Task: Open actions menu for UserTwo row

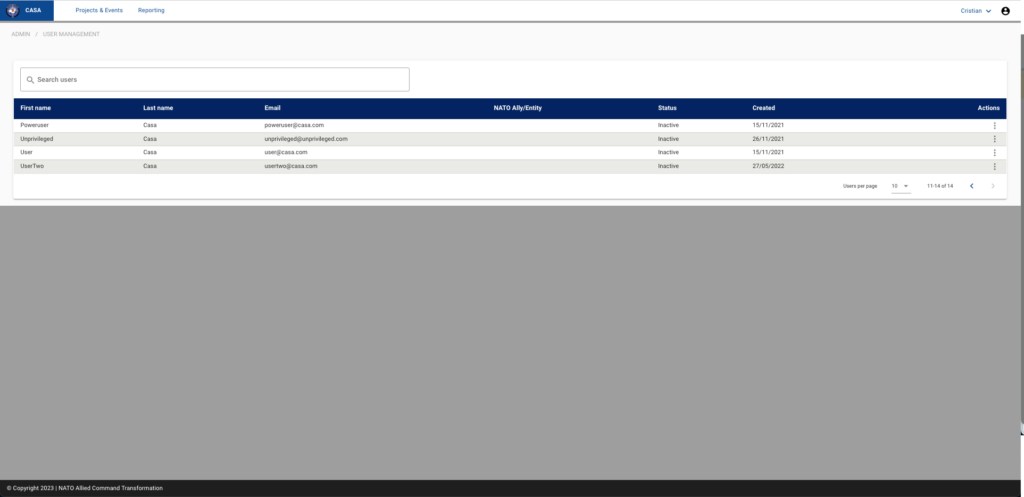Action: click(x=994, y=166)
